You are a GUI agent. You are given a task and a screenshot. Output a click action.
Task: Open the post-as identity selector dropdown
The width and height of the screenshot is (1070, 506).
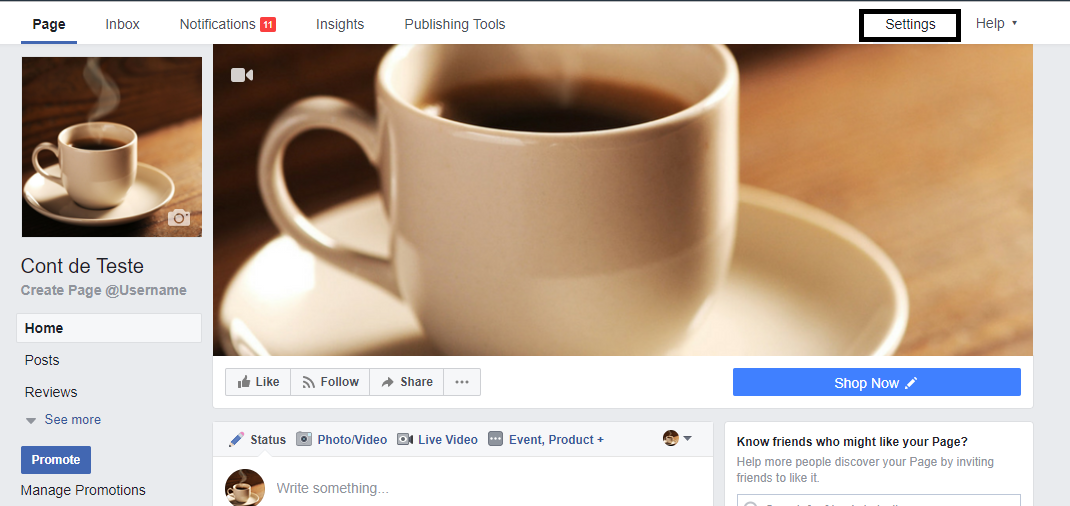pyautogui.click(x=678, y=438)
